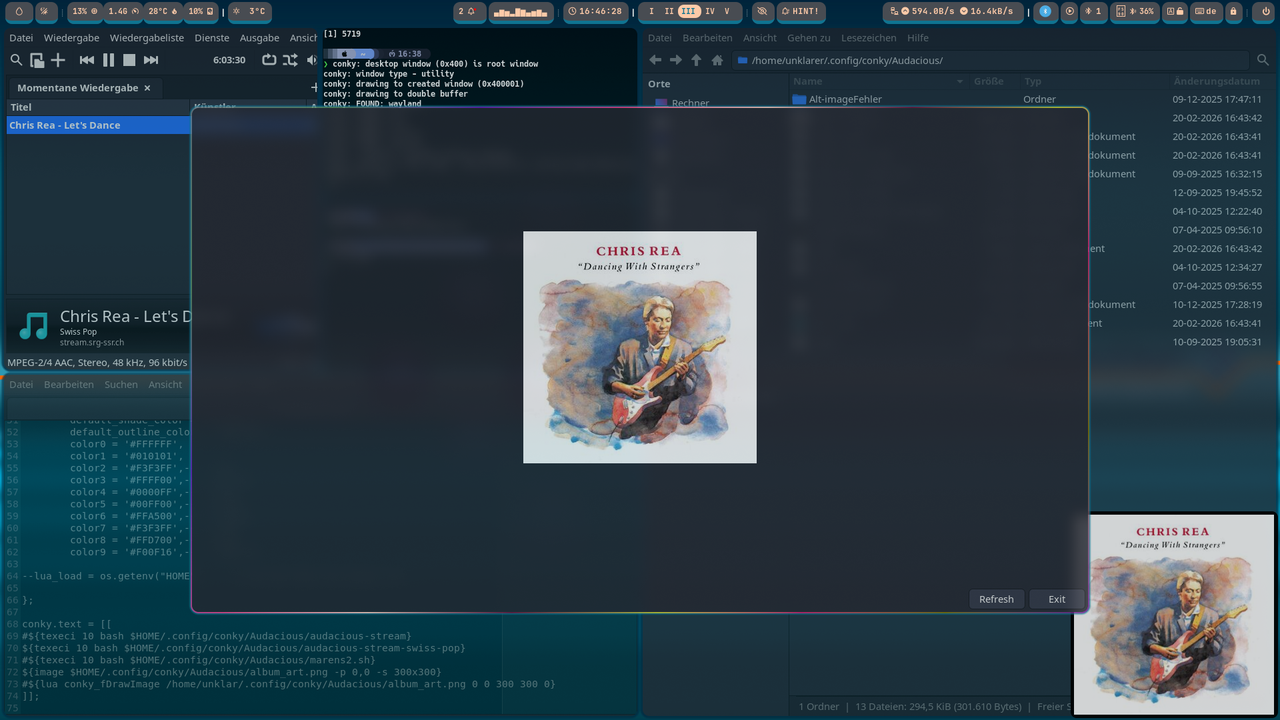Click the bluetooth icon in top bar
This screenshot has width=1280, height=720.
click(1045, 11)
